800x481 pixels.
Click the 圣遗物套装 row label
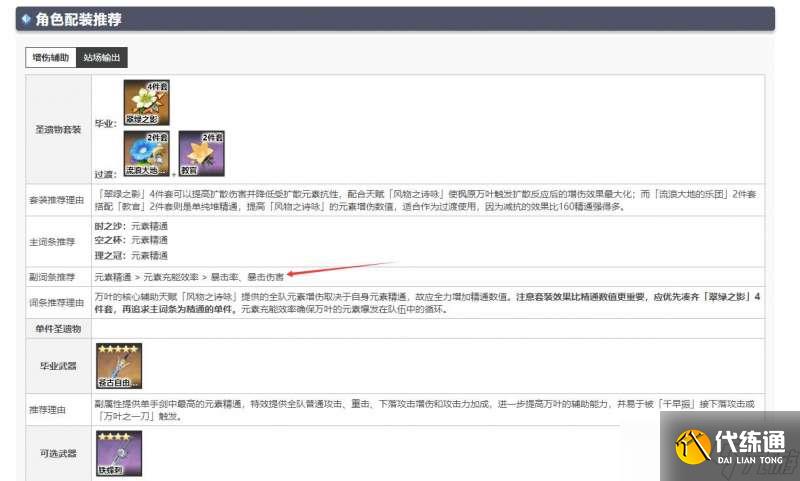tap(58, 130)
